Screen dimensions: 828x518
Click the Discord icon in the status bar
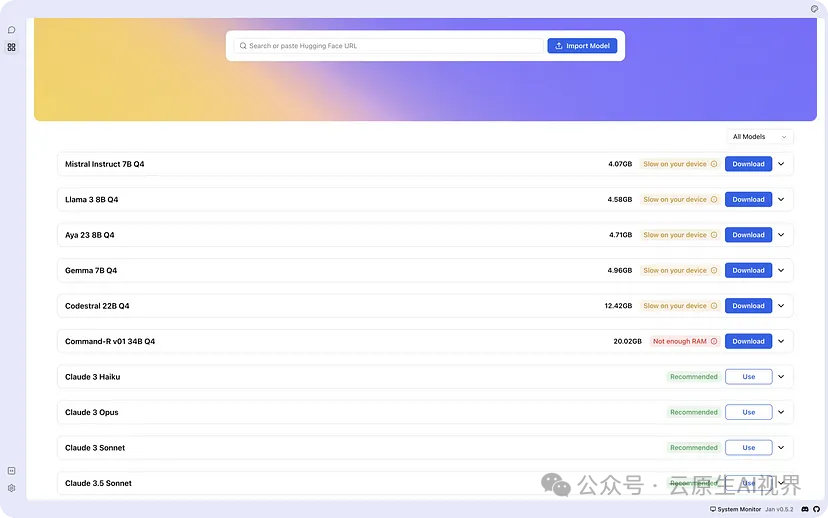(x=805, y=509)
